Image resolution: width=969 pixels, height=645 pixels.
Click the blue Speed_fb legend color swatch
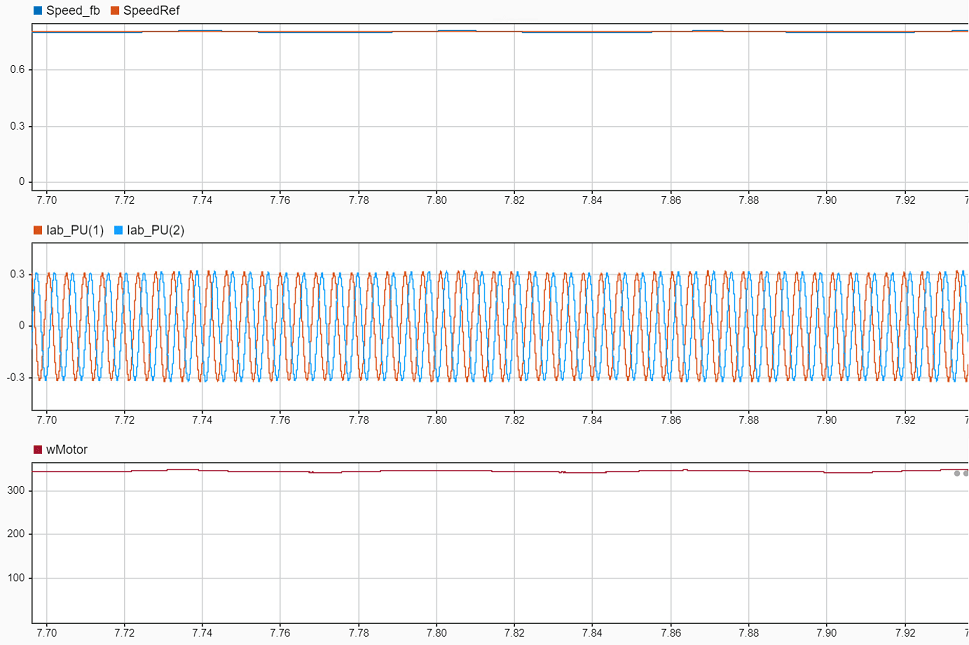coord(38,11)
